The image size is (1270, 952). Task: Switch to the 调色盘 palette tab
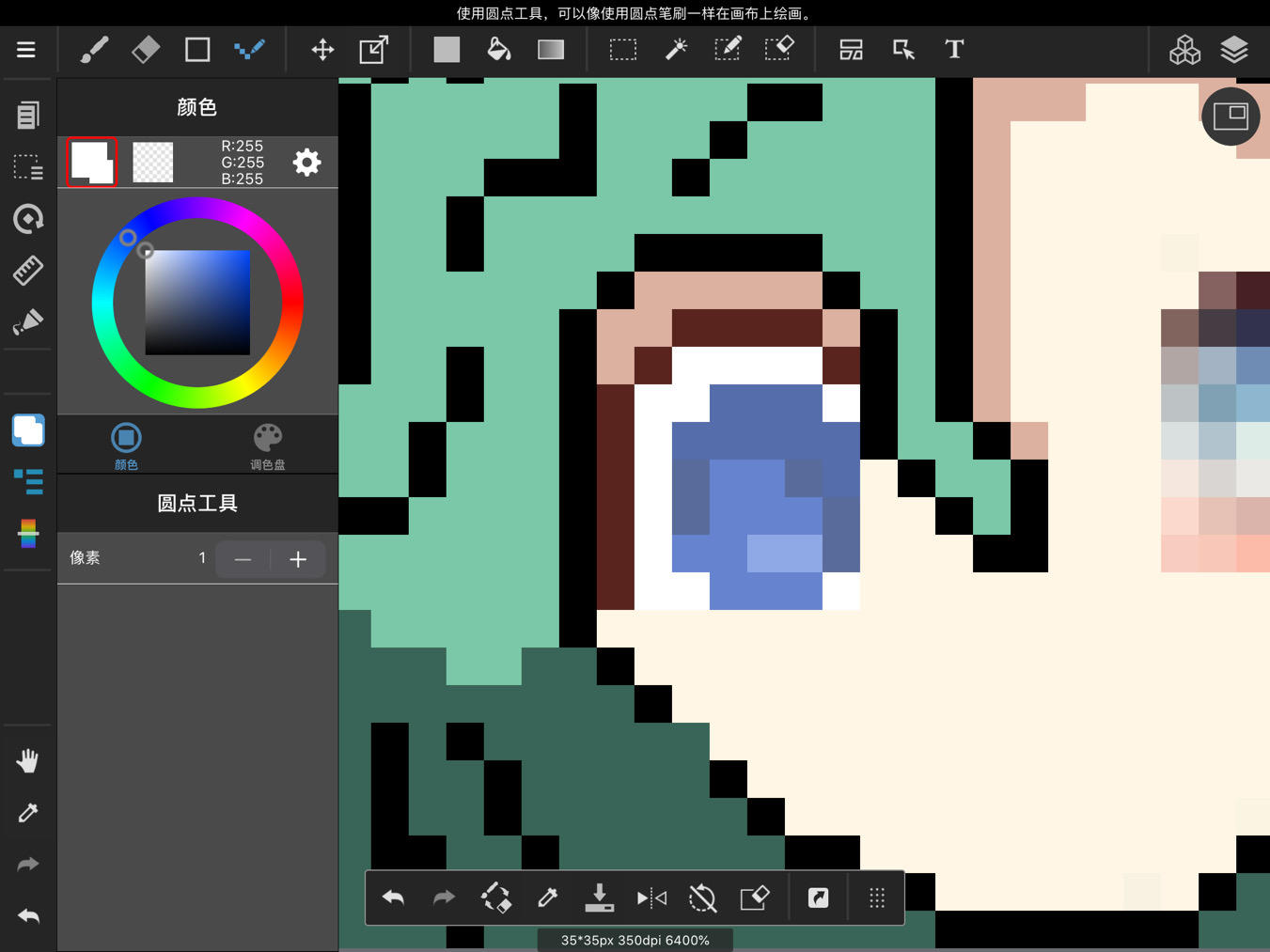click(268, 446)
